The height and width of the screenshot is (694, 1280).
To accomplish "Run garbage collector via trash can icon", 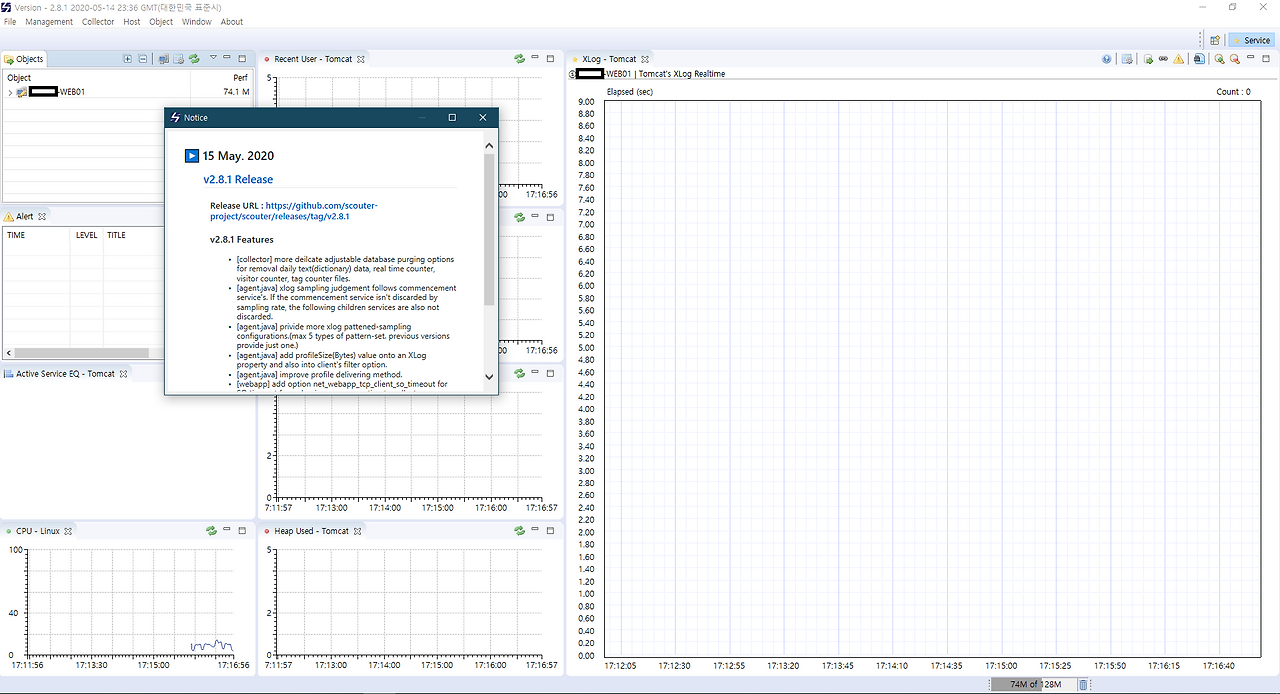I will pos(1083,684).
